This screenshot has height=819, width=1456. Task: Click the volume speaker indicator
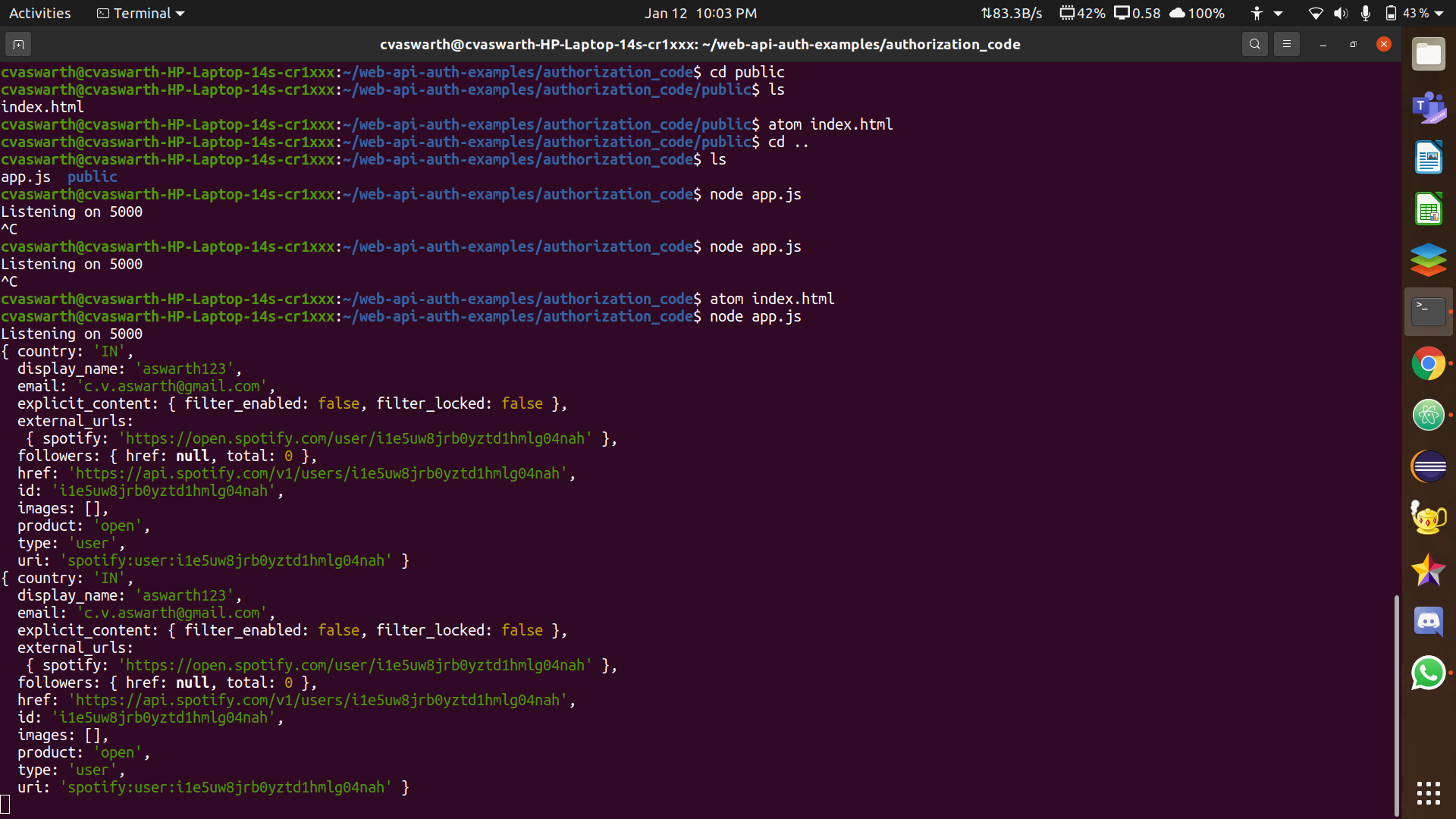[1341, 13]
